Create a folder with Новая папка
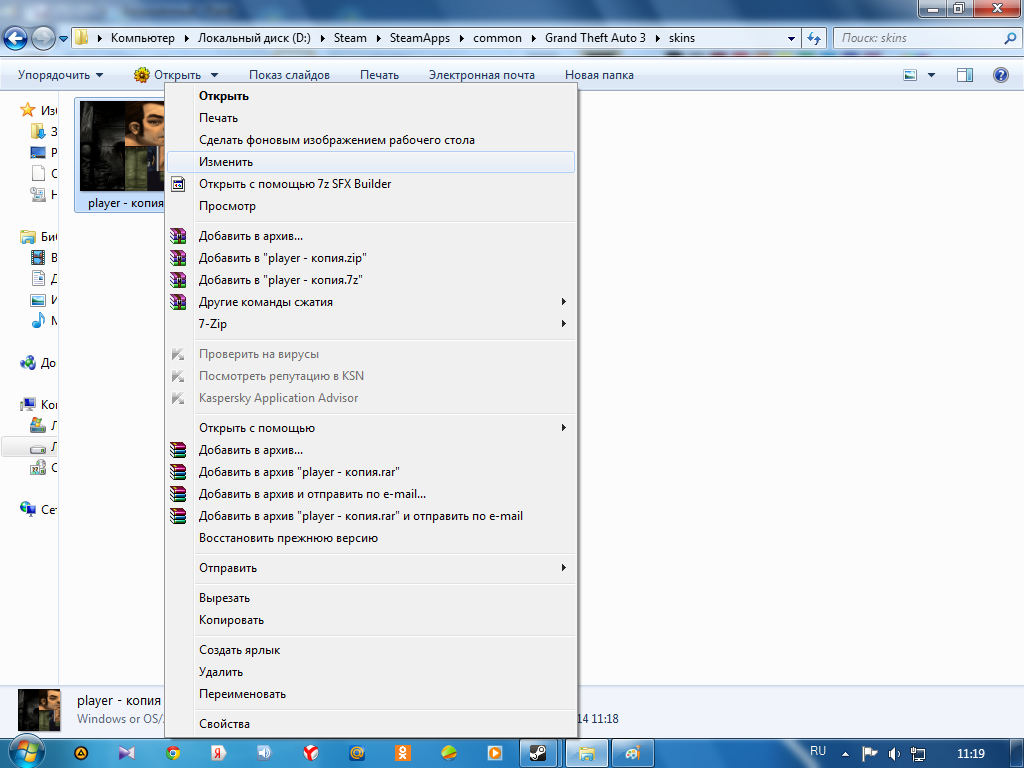 599,75
